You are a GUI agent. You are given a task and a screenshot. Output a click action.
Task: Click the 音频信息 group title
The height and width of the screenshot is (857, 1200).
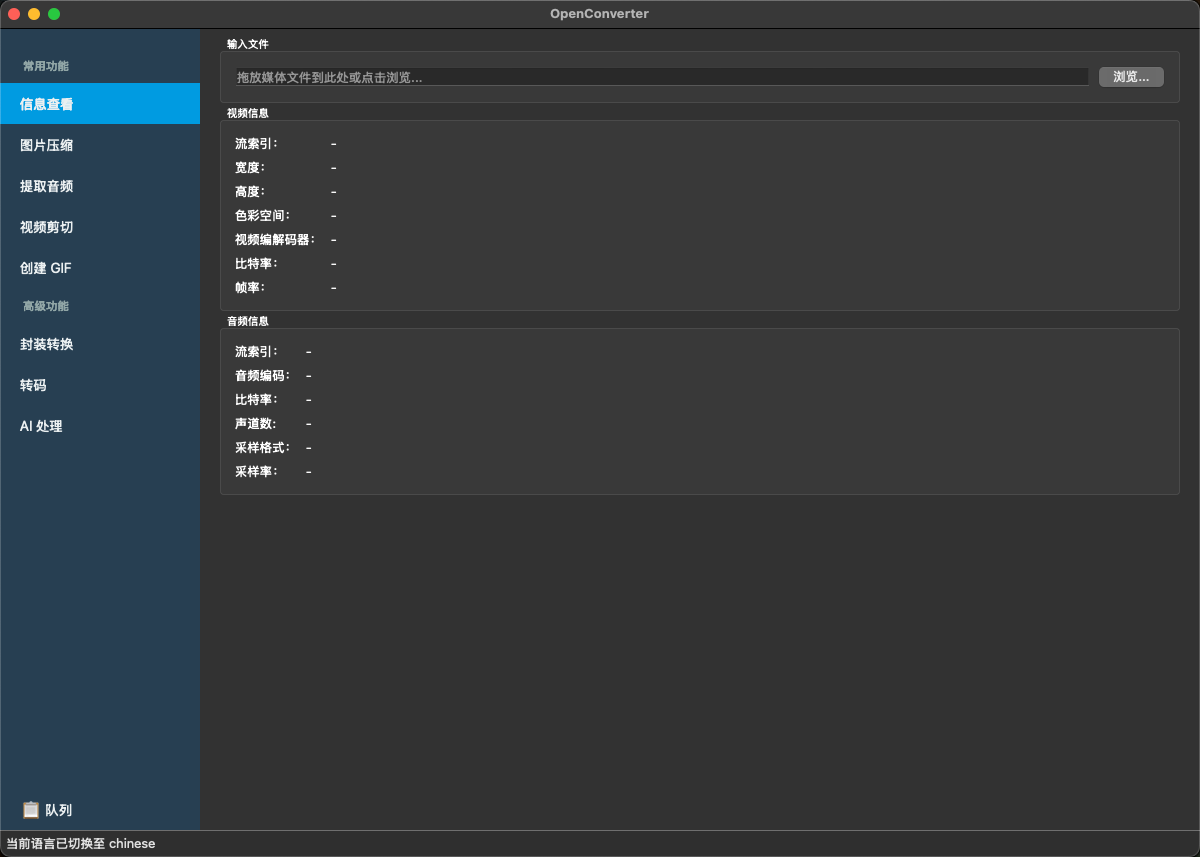(248, 321)
